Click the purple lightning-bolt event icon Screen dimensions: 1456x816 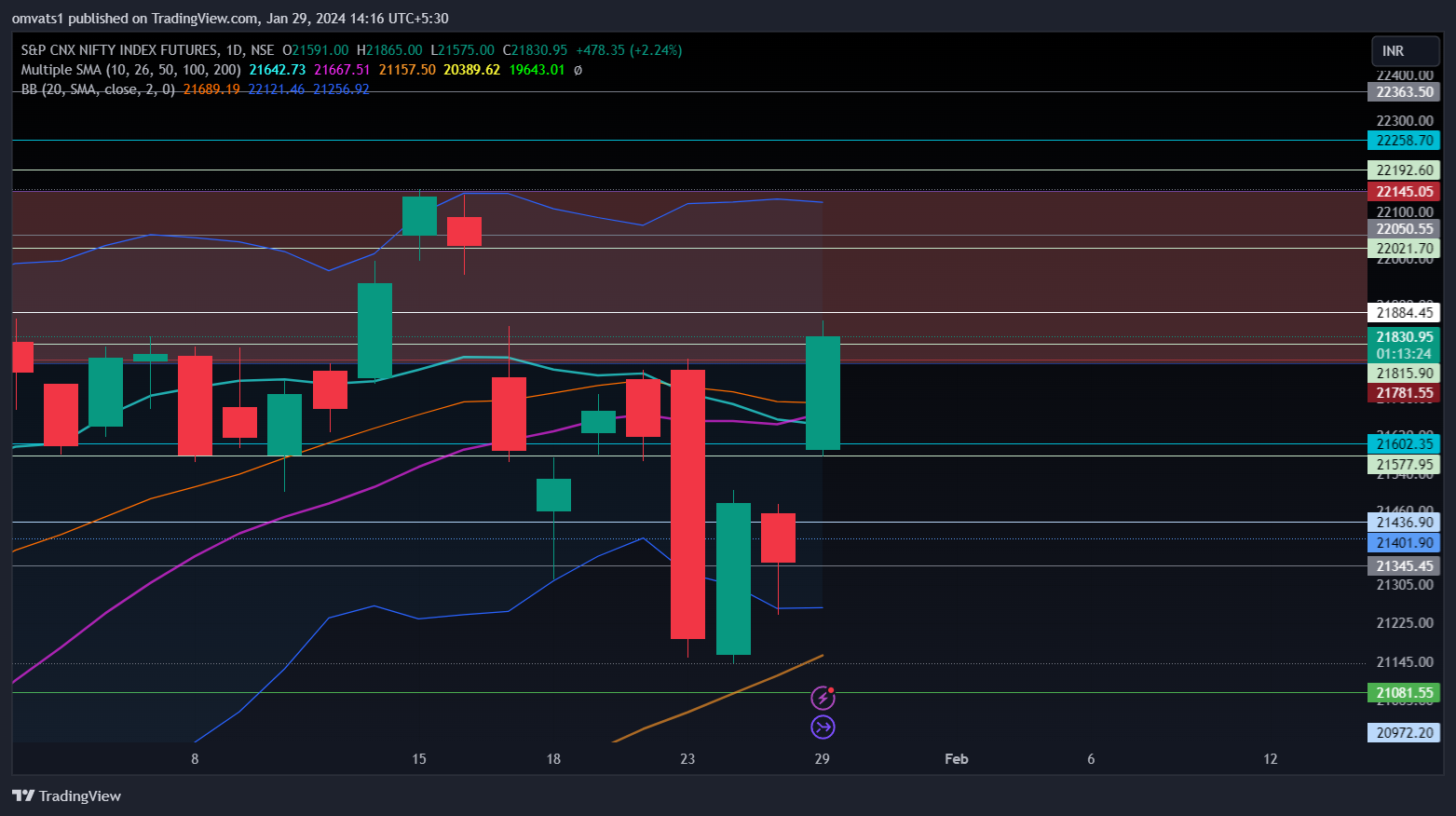(823, 698)
